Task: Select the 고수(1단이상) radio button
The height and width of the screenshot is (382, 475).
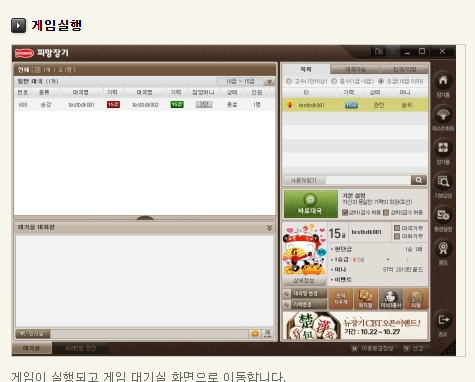Action: pos(289,81)
